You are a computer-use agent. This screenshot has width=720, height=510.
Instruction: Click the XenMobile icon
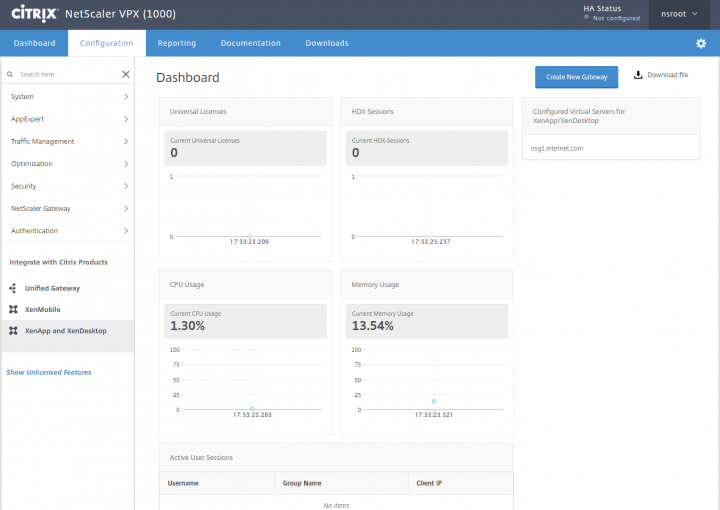(x=13, y=309)
